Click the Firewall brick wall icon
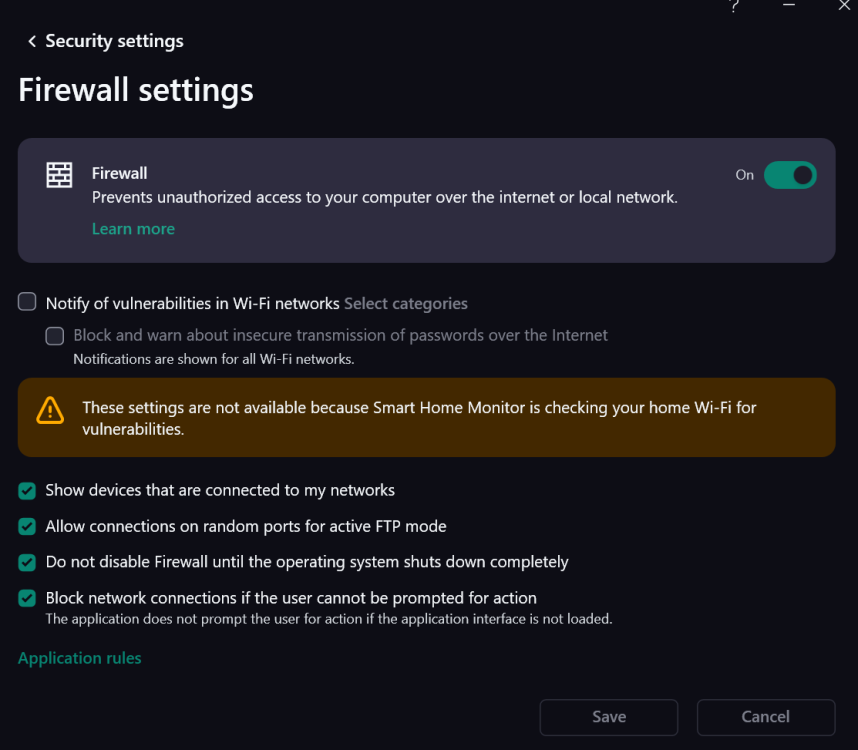 60,175
